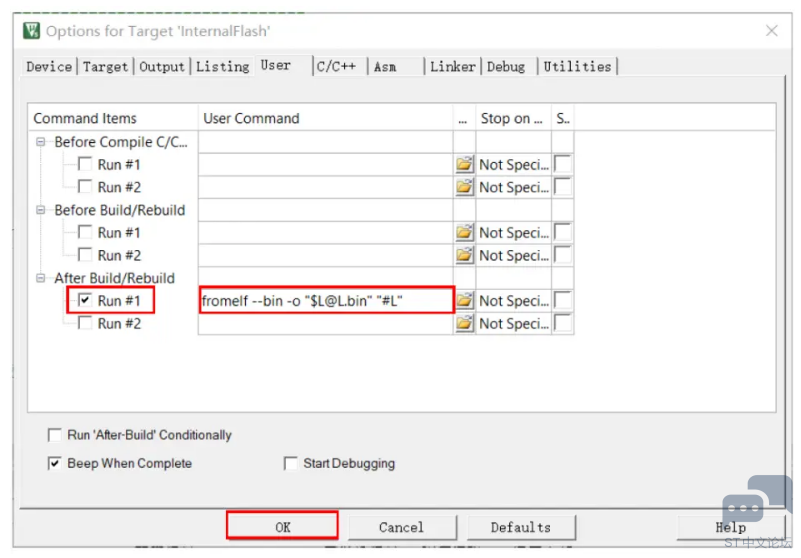Click the Before Build/Rebuild Run #1 command field
Viewport: 801px width, 558px height.
pyautogui.click(x=326, y=232)
